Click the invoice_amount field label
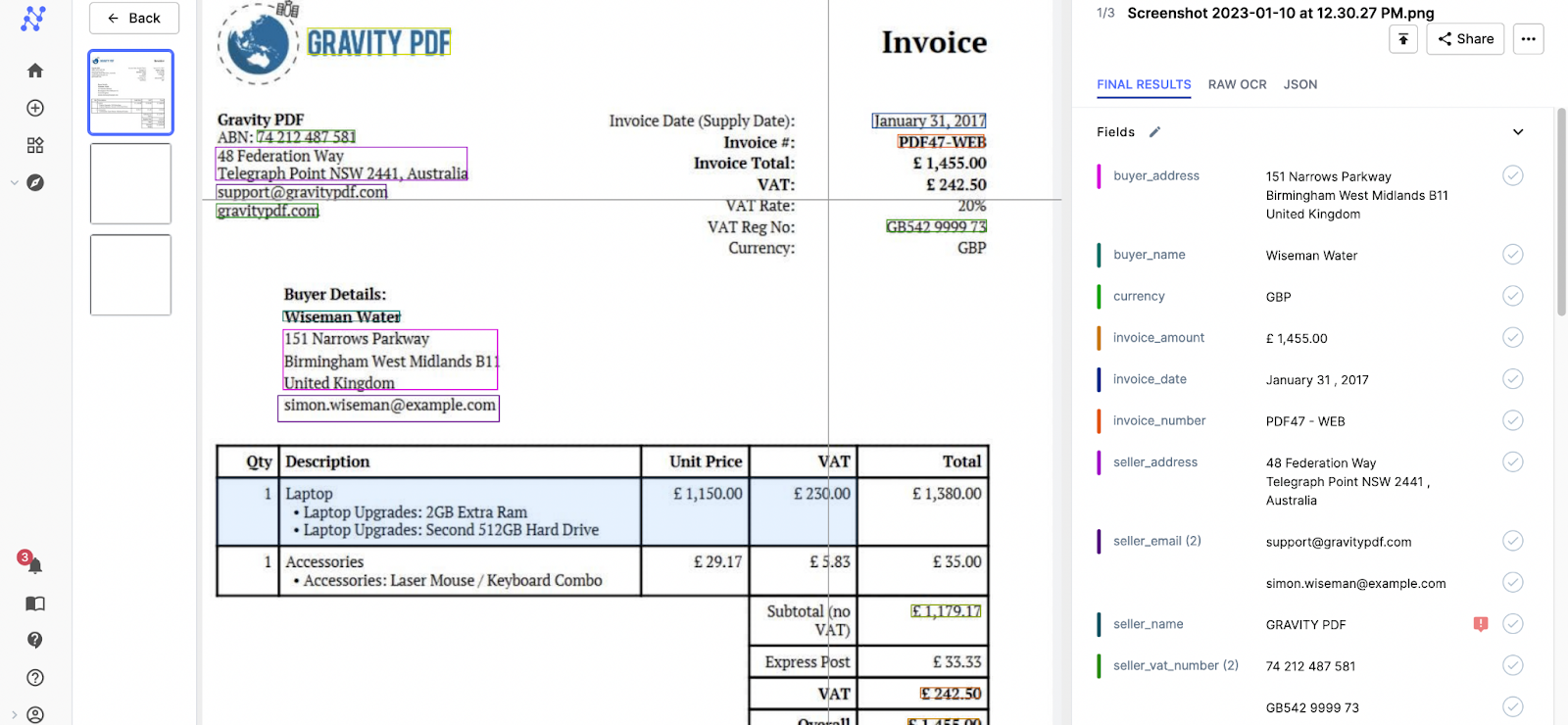Screen dimensions: 1568x725 click(1159, 338)
